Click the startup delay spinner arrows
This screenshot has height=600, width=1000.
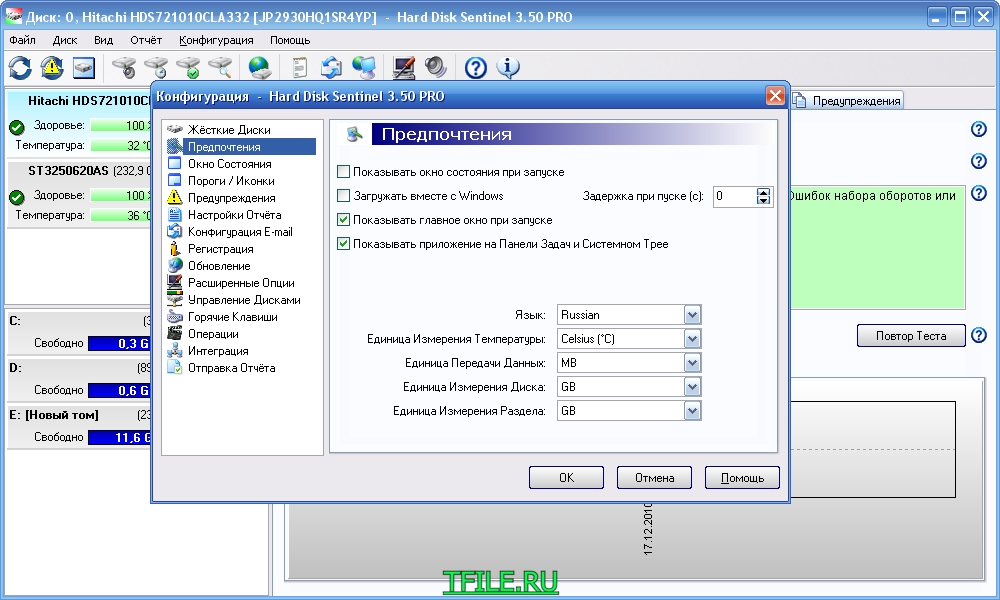(763, 196)
